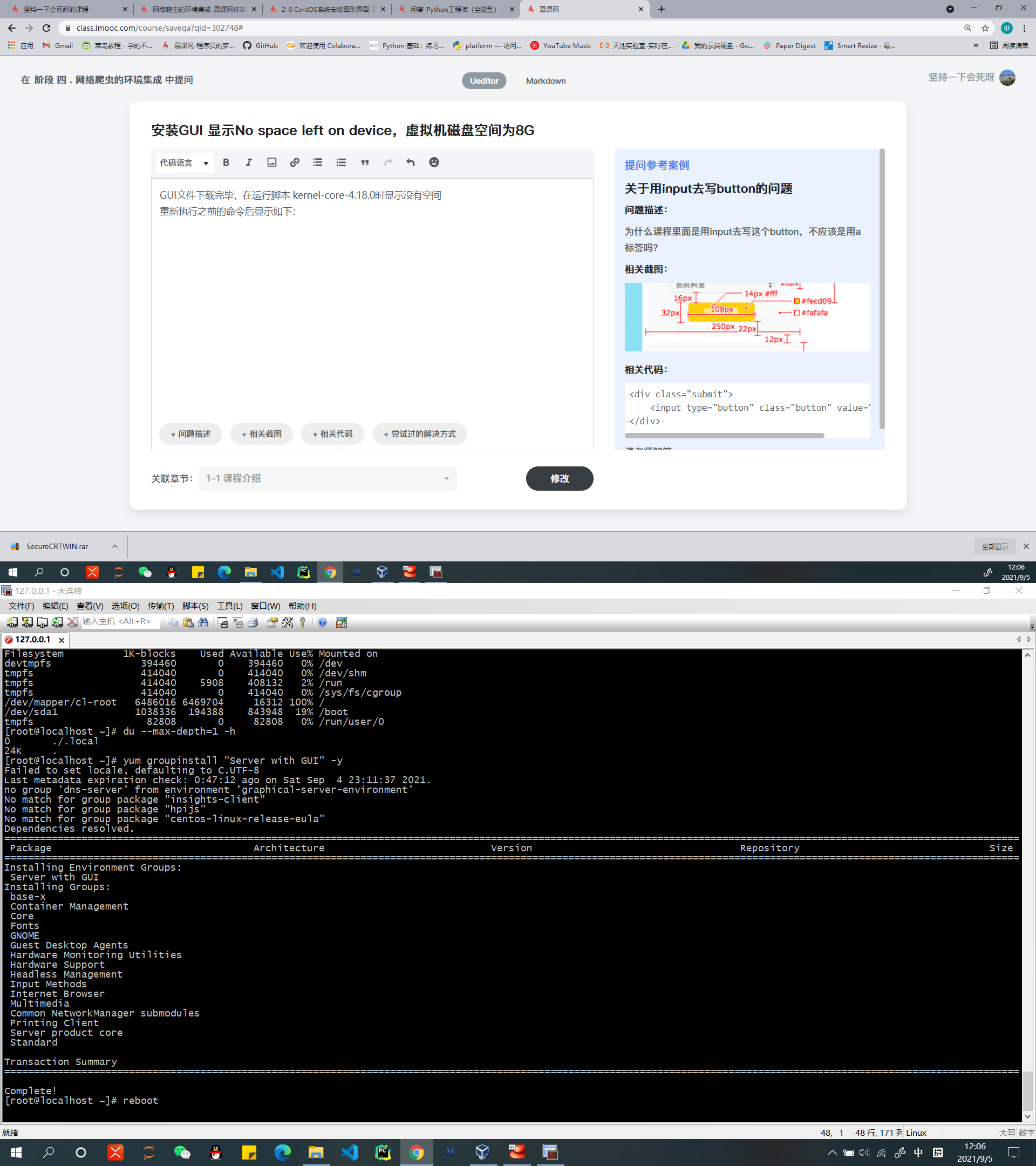Open the YouTube Music bookmark
The height and width of the screenshot is (1166, 1036).
tap(561, 46)
